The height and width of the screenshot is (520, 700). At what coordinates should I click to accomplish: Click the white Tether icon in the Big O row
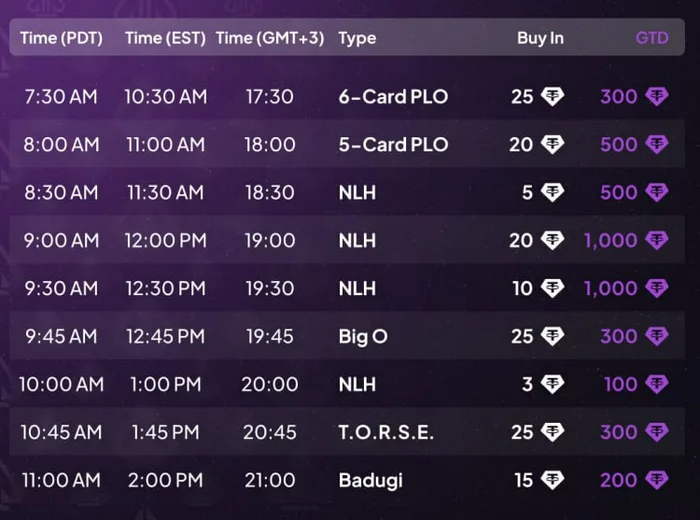coord(552,337)
